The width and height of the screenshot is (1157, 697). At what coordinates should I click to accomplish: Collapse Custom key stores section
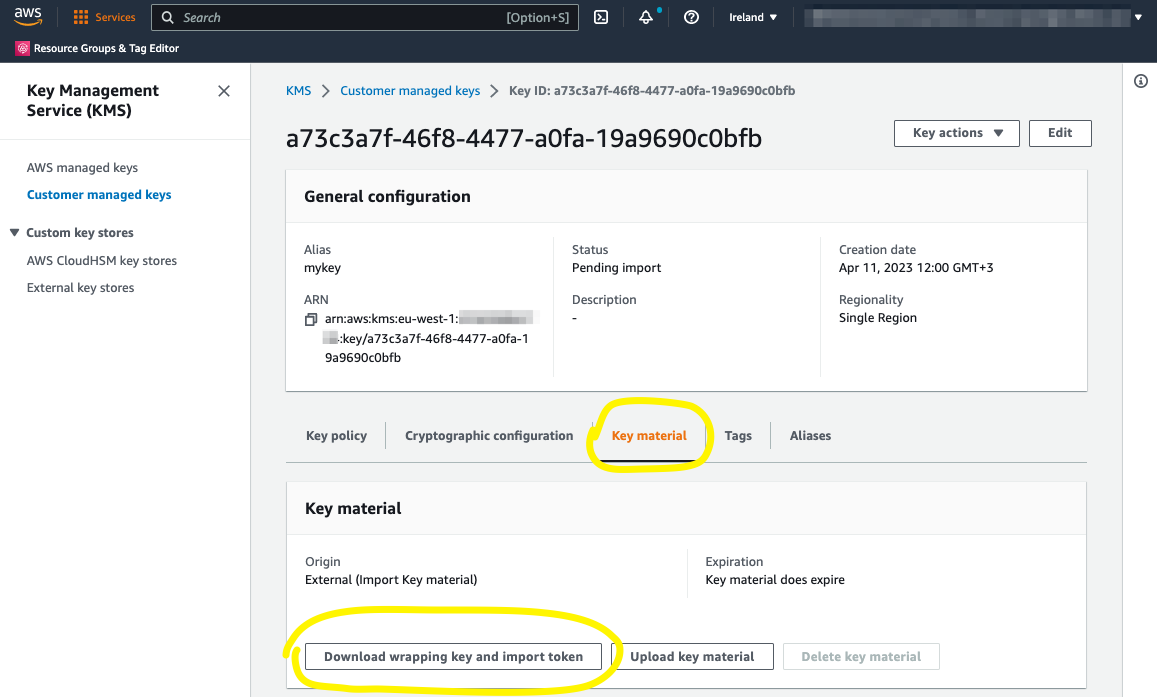point(14,232)
